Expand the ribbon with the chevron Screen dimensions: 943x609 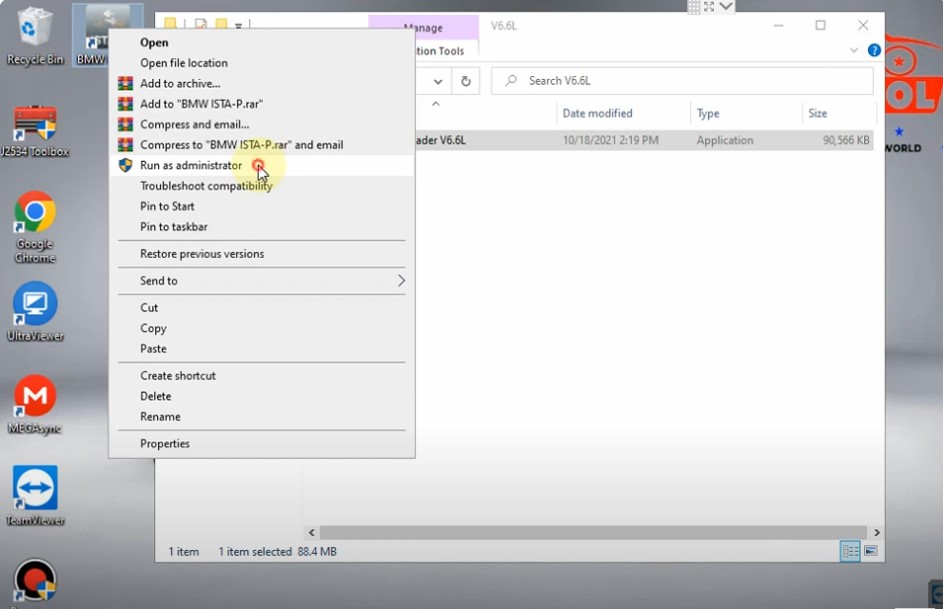(854, 50)
